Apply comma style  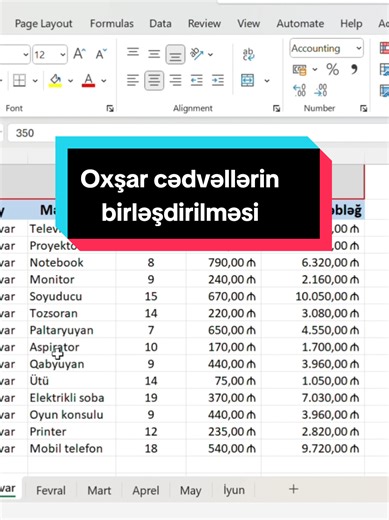[354, 69]
